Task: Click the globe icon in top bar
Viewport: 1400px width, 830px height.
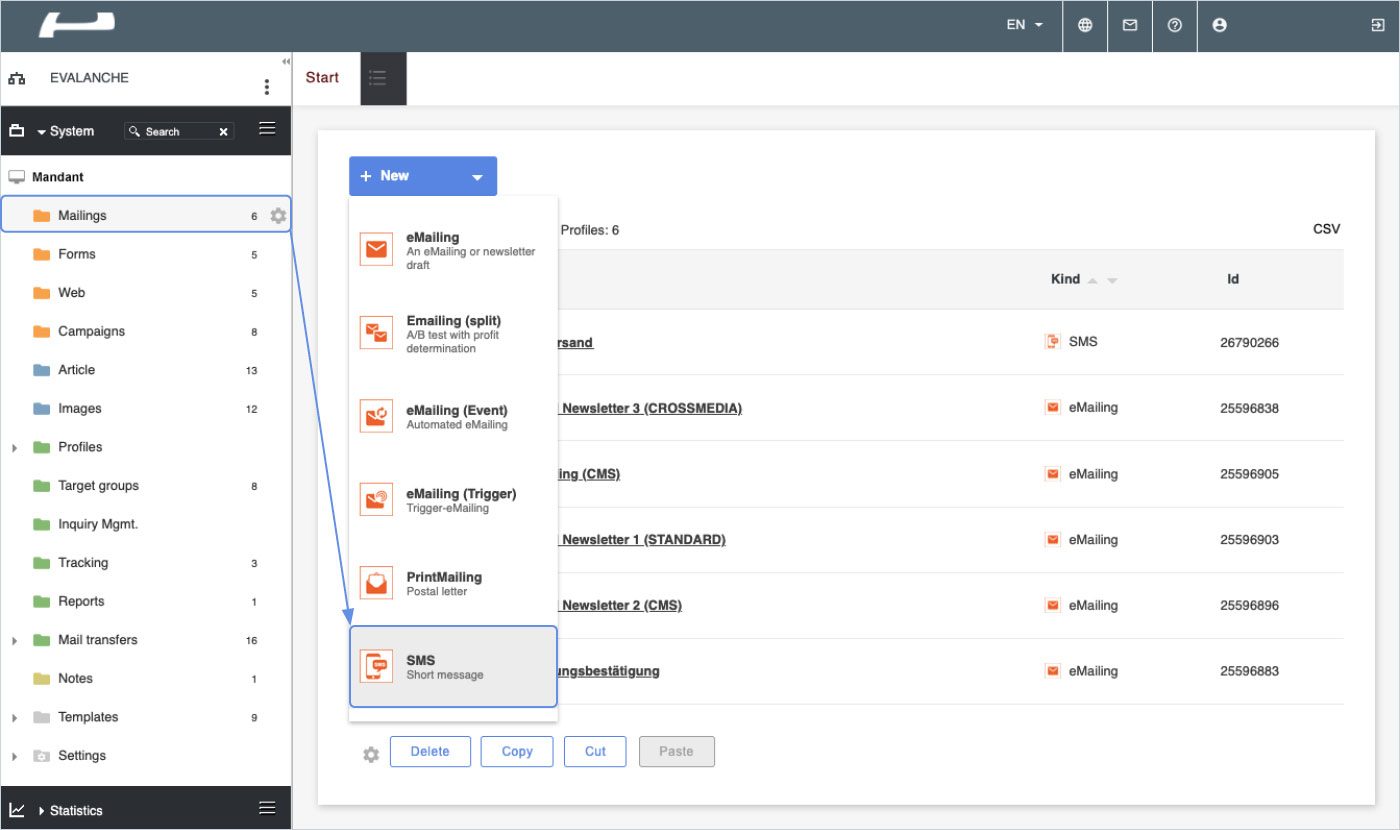Action: tap(1085, 26)
